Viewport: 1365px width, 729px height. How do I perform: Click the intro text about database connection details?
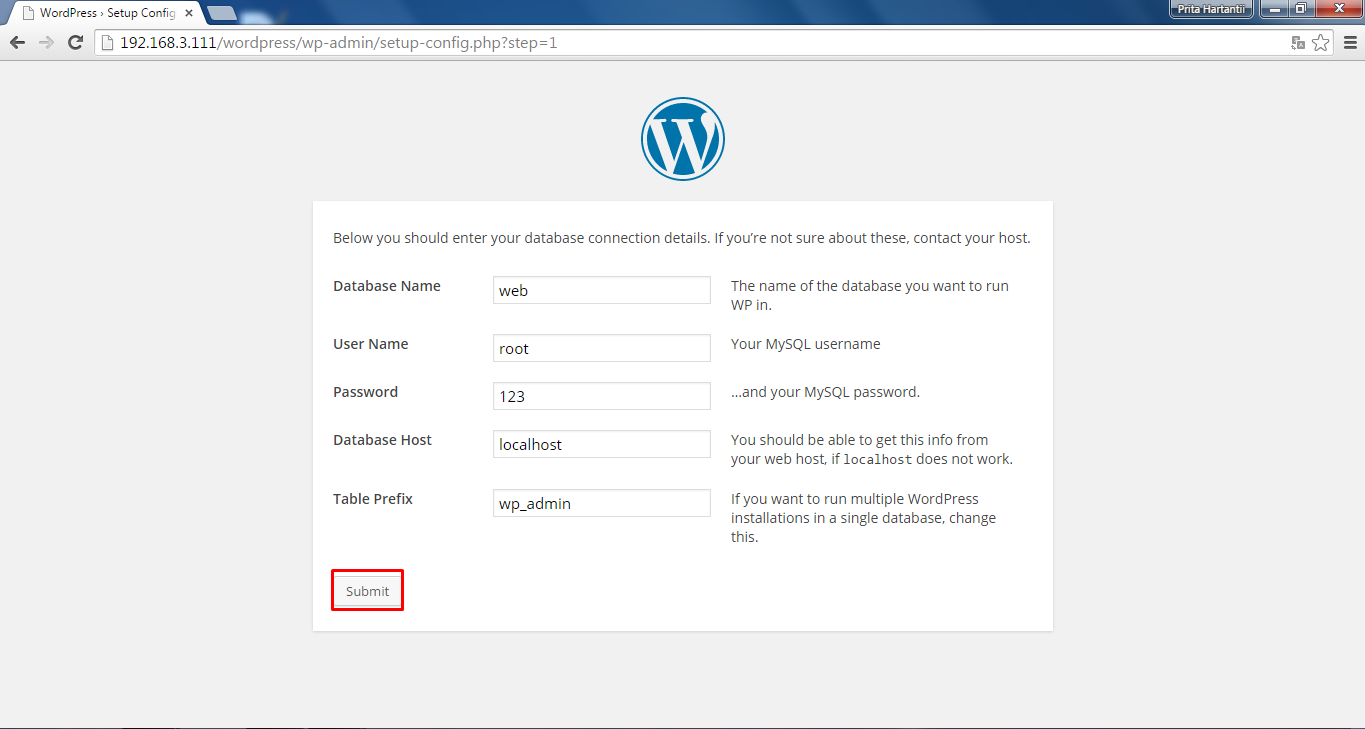point(682,238)
